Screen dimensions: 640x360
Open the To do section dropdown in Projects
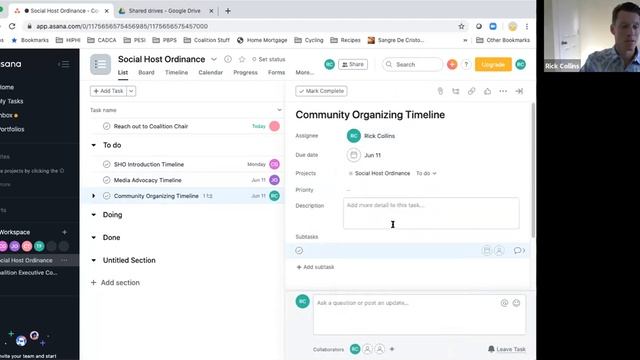click(426, 173)
